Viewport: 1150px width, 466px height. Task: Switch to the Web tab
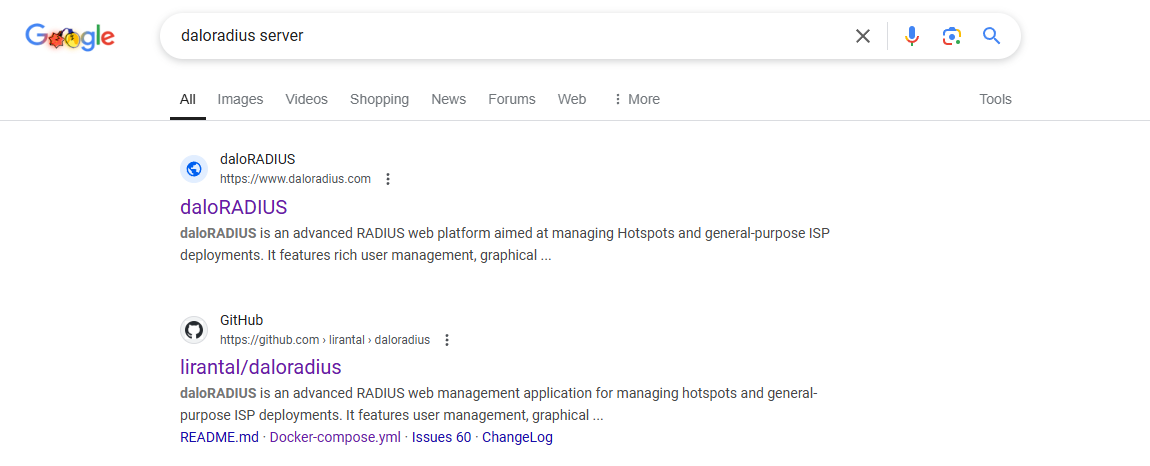point(571,99)
